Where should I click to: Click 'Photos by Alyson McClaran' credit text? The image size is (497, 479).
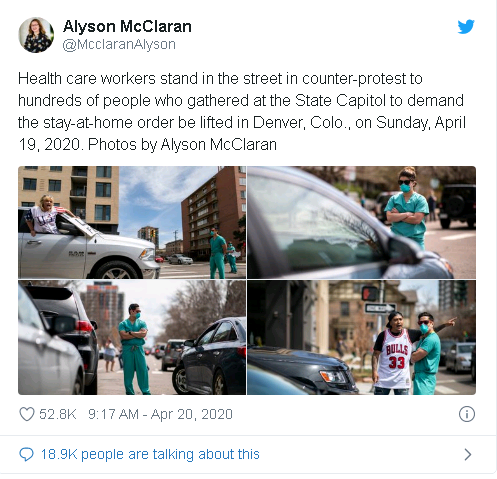click(182, 145)
